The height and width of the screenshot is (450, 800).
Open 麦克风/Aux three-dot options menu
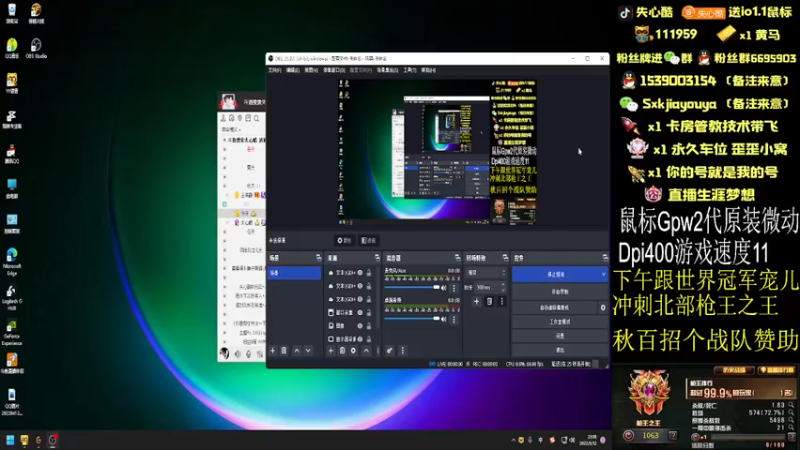coord(454,288)
